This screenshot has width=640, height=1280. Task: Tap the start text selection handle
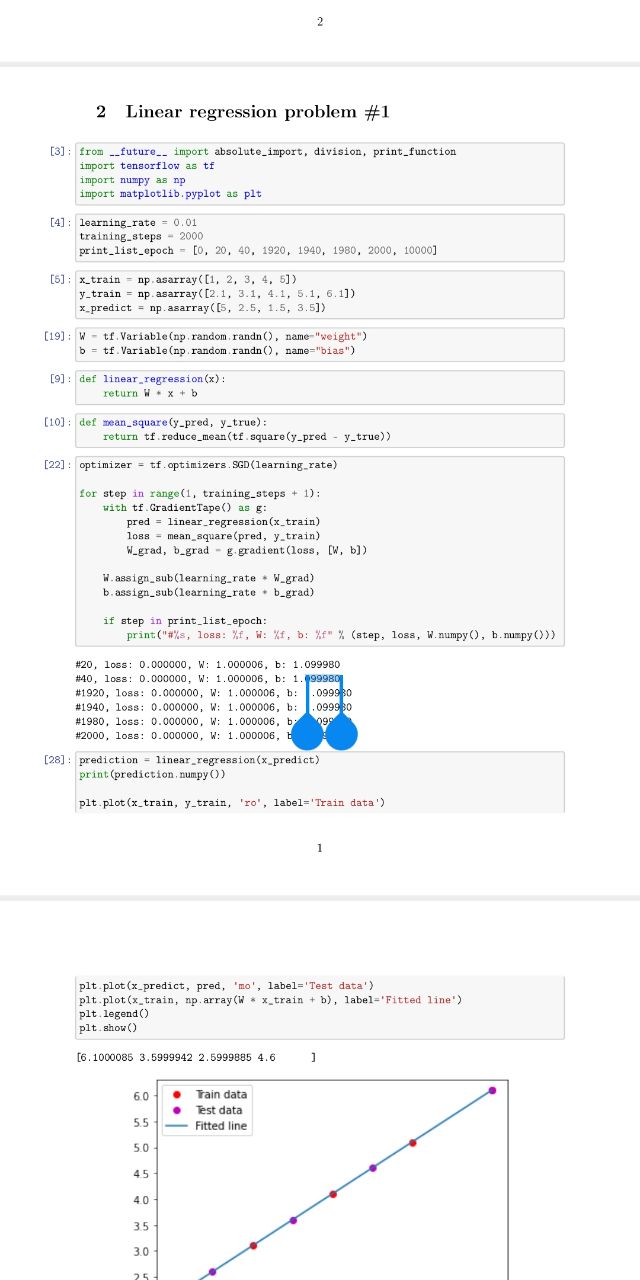tap(308, 734)
